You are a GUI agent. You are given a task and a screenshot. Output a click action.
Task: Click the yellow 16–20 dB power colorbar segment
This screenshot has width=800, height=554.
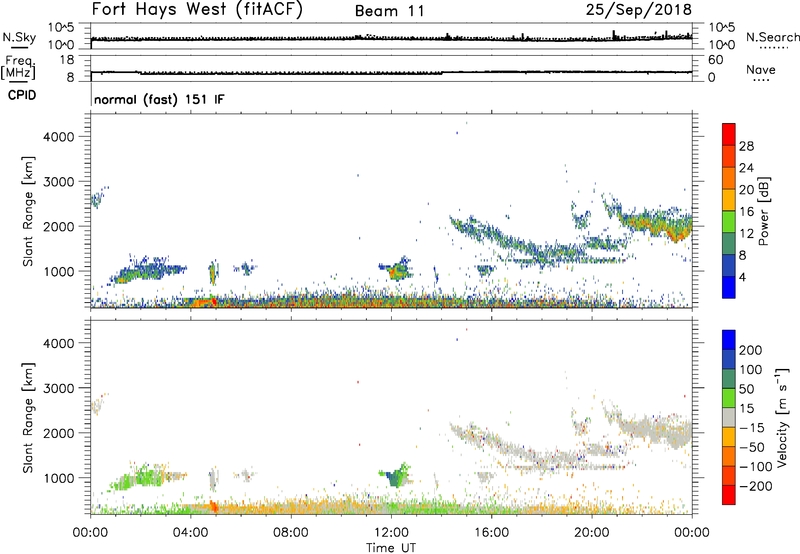(729, 200)
